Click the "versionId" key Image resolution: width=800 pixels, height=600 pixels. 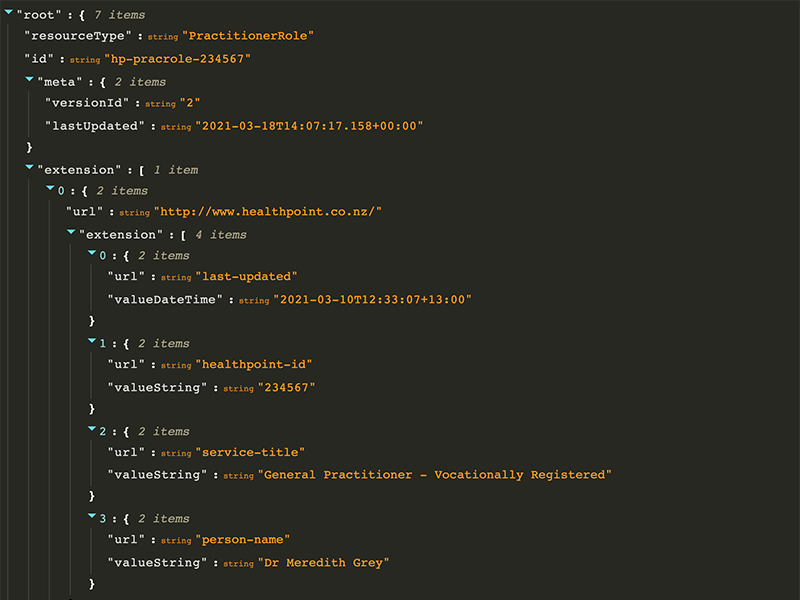click(87, 103)
